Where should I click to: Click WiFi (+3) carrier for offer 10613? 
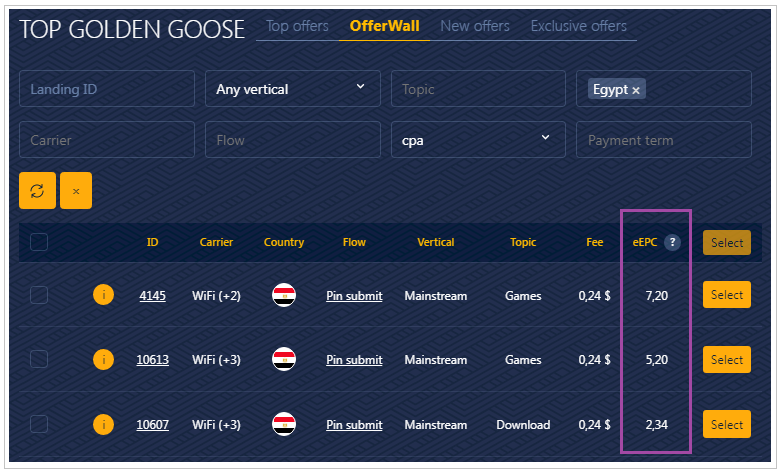[216, 360]
